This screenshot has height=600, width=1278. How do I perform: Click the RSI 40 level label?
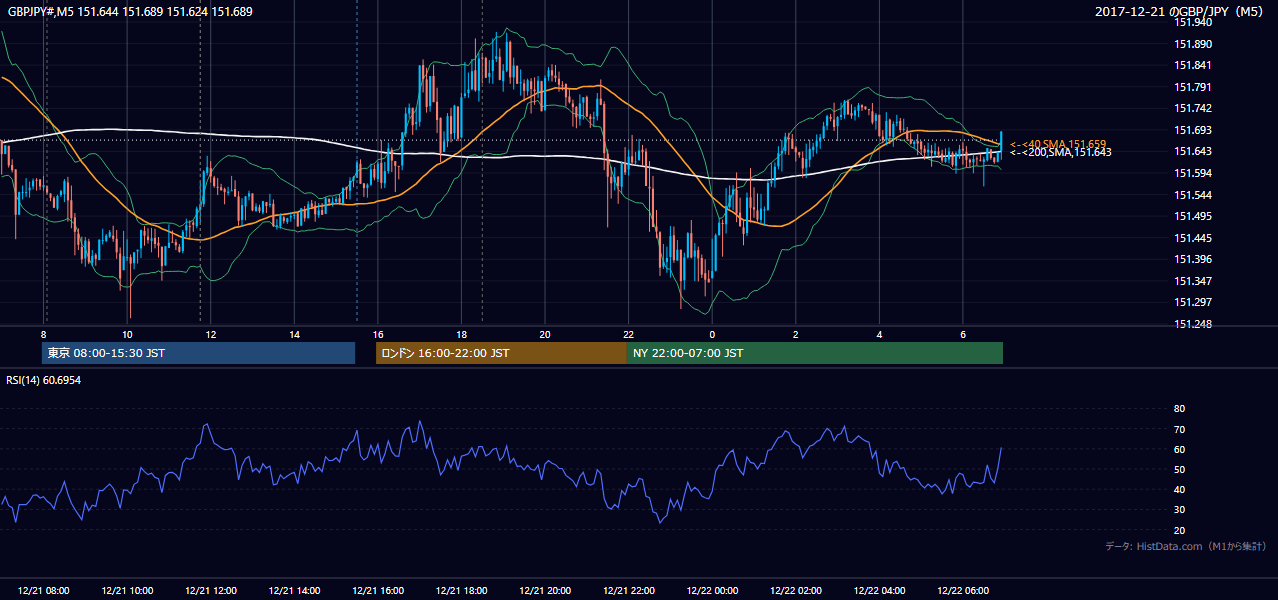1179,489
